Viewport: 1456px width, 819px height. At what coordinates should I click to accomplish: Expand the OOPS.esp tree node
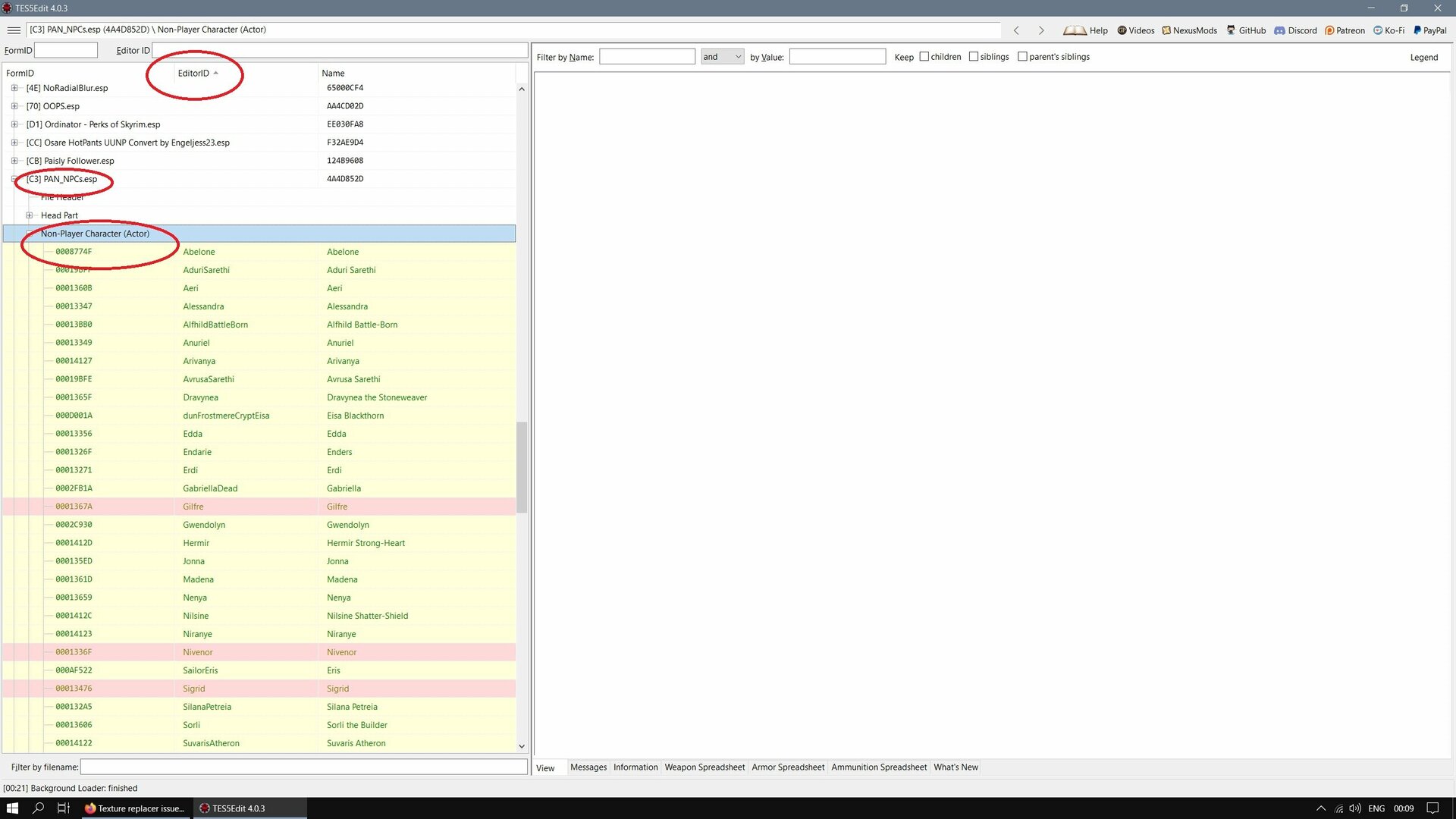pyautogui.click(x=14, y=106)
